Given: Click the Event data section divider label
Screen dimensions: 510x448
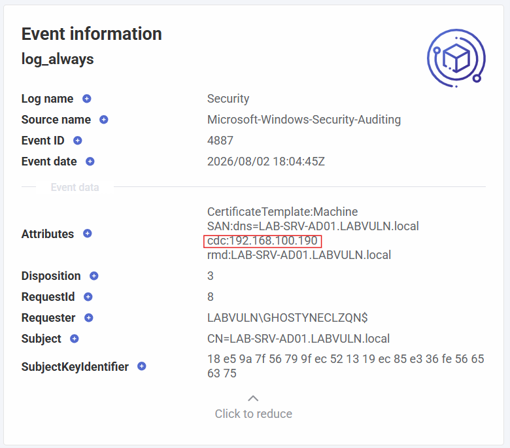Looking at the screenshot, I should [x=75, y=187].
